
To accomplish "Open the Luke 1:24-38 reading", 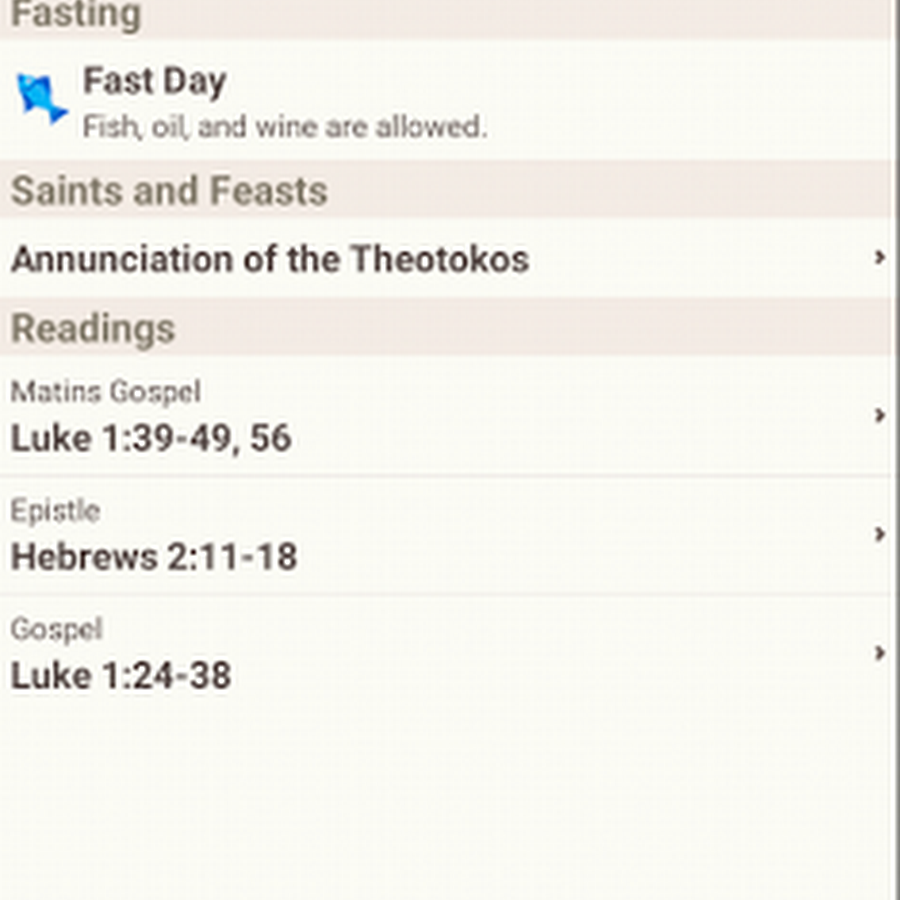I will tap(121, 675).
